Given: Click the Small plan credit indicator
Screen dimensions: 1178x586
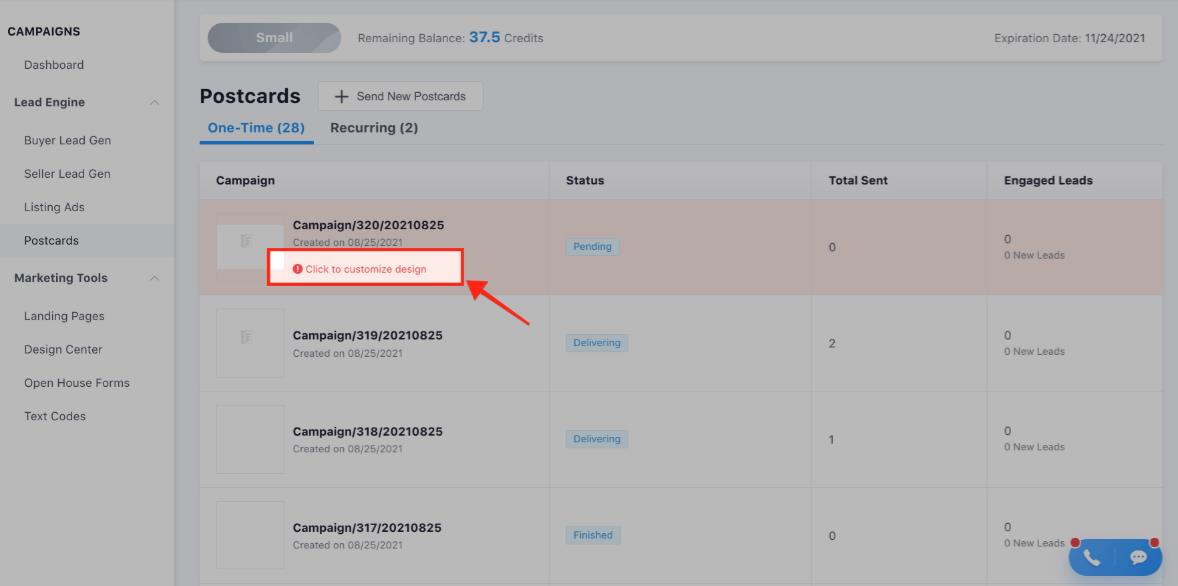Looking at the screenshot, I should click(x=273, y=38).
